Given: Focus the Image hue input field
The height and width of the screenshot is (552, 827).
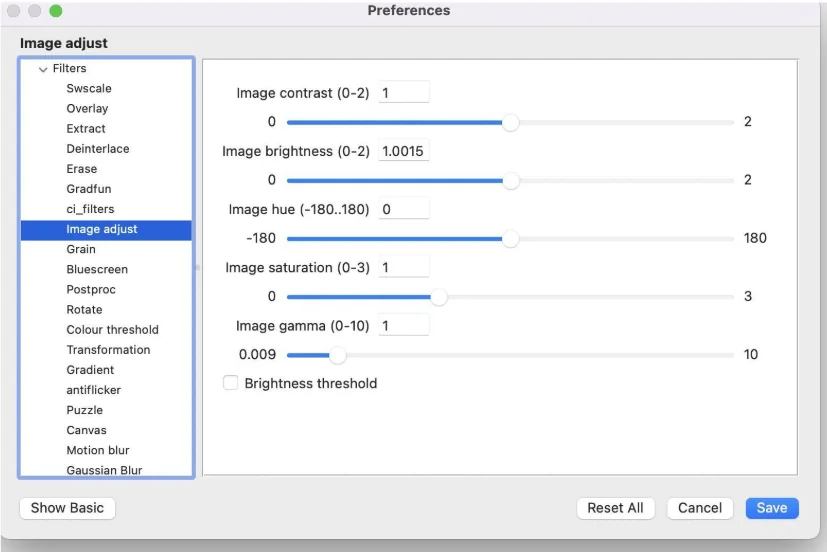Looking at the screenshot, I should coord(404,209).
